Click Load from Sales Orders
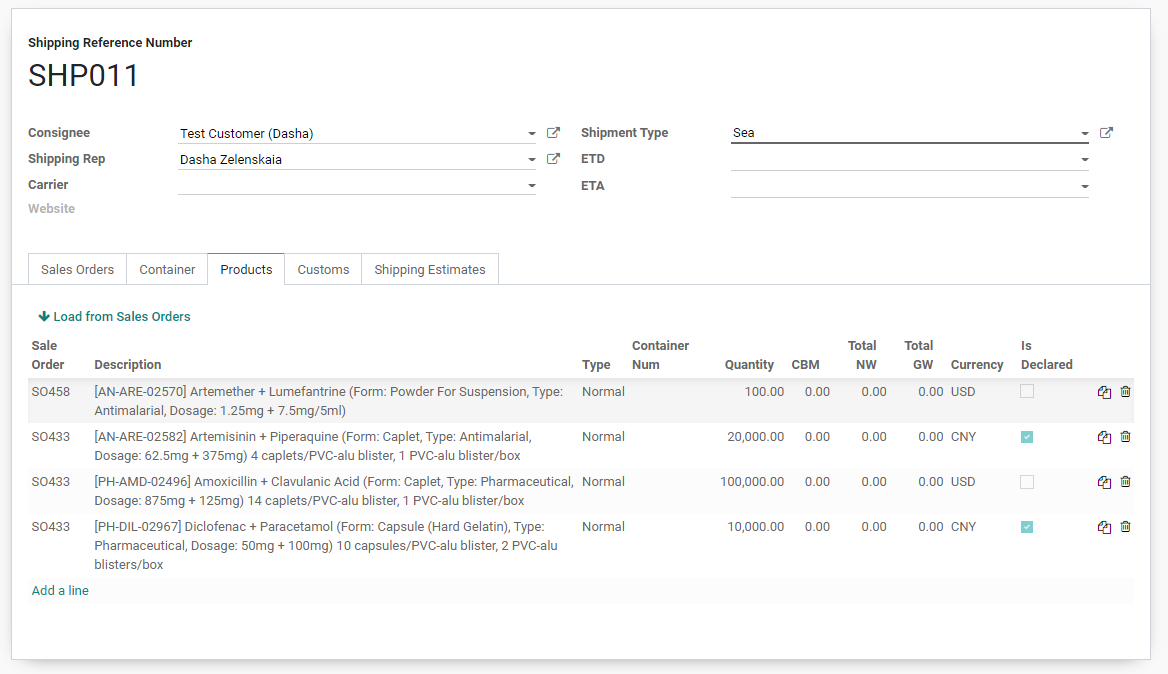 [x=115, y=317]
